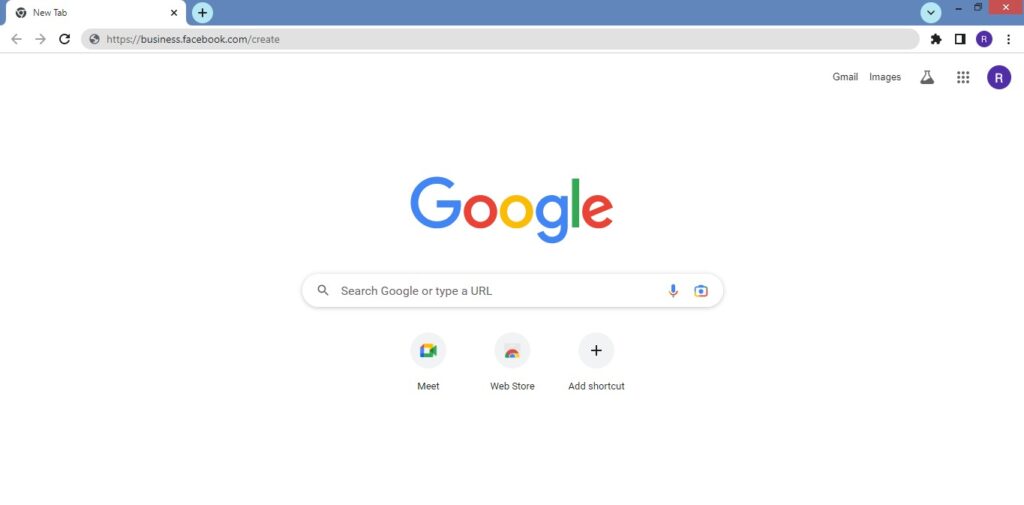Expand the tab search dropdown arrow
Viewport: 1024px width, 505px height.
tap(931, 12)
